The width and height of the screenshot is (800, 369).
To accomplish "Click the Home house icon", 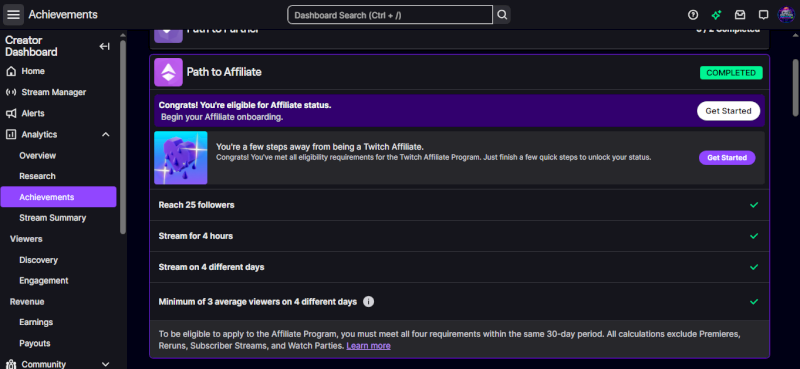I will pyautogui.click(x=11, y=71).
